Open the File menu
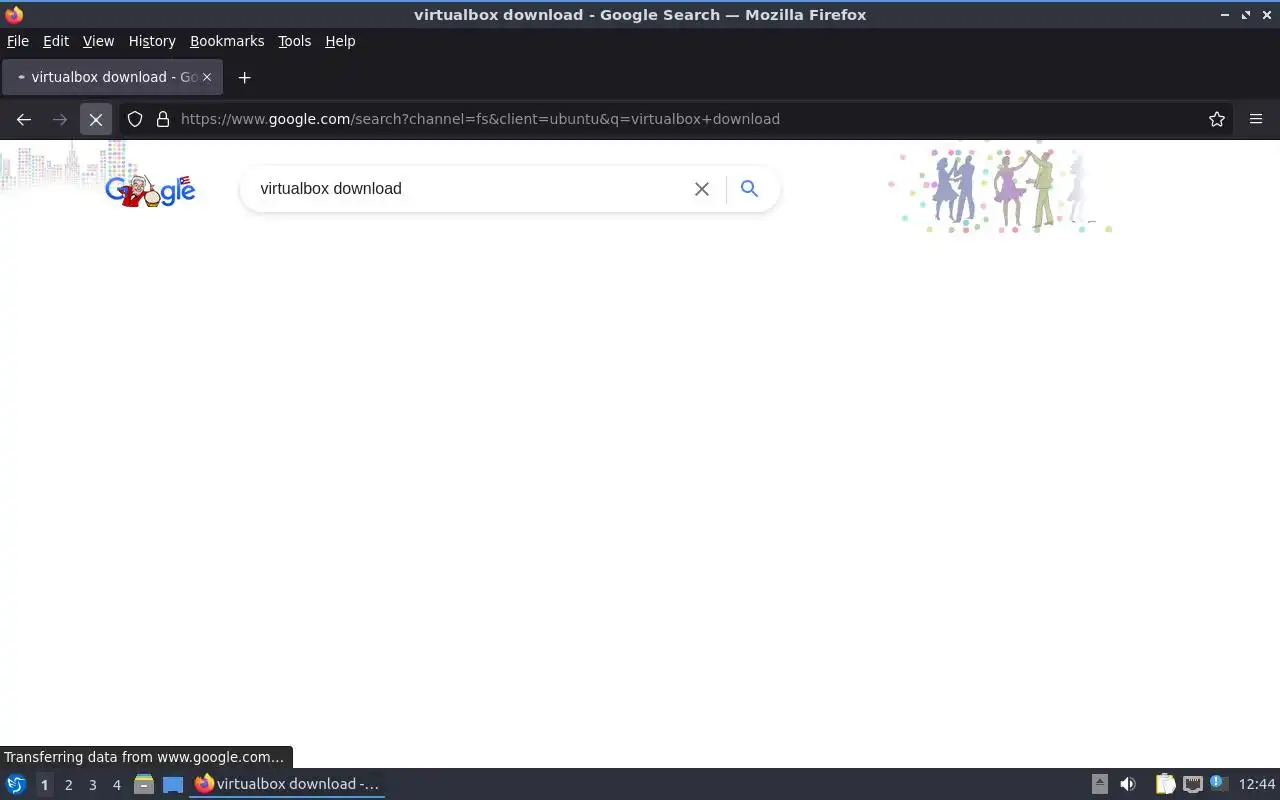The height and width of the screenshot is (800, 1280). pos(18,41)
